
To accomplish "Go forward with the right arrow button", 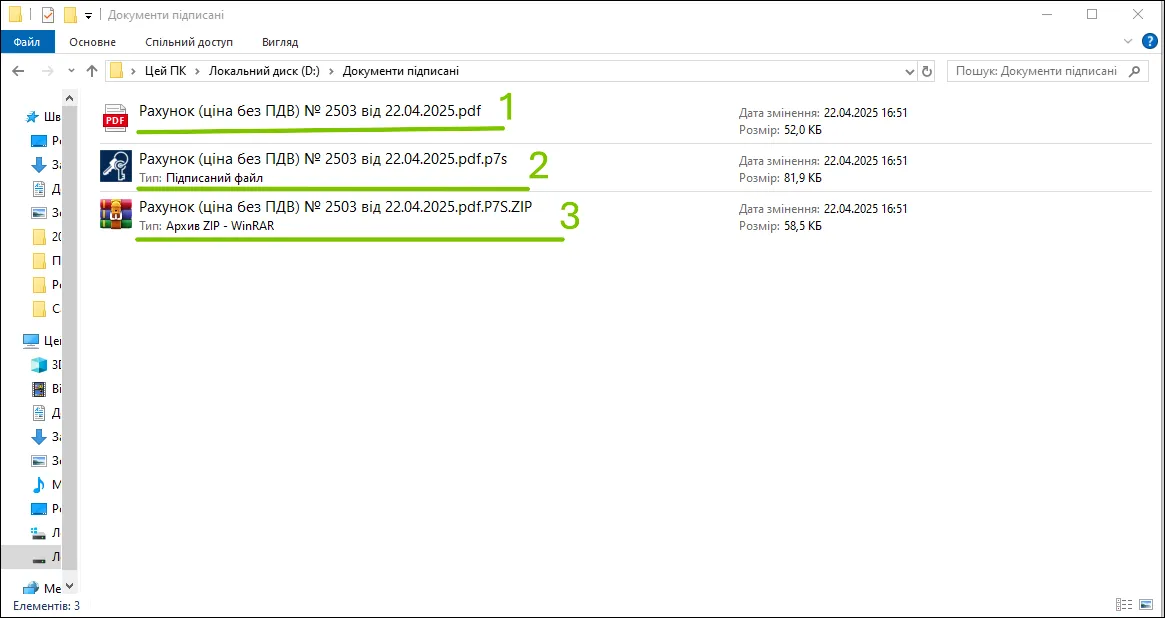I will click(47, 71).
